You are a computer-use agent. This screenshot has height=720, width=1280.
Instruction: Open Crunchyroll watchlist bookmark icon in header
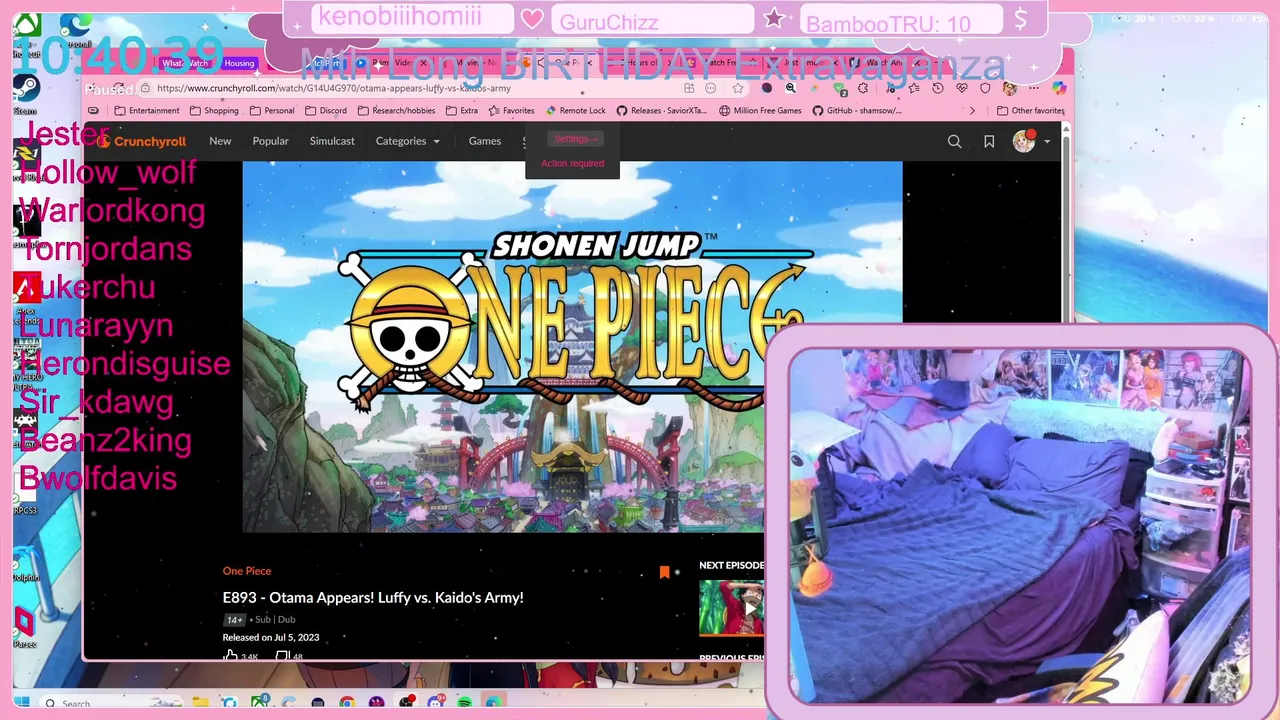pos(989,142)
